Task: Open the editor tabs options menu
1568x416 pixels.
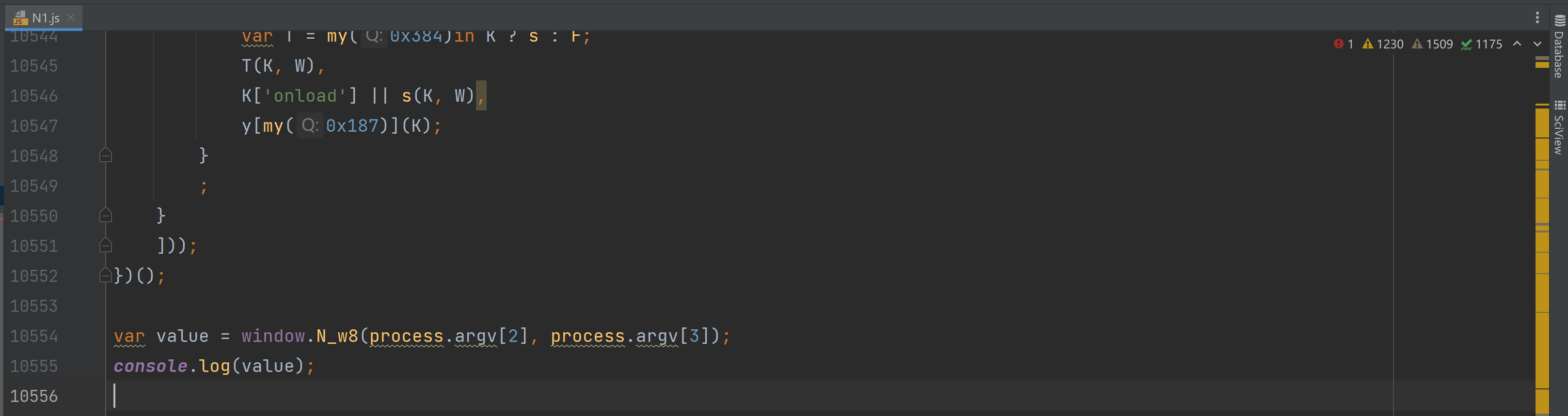Action: coord(1537,17)
